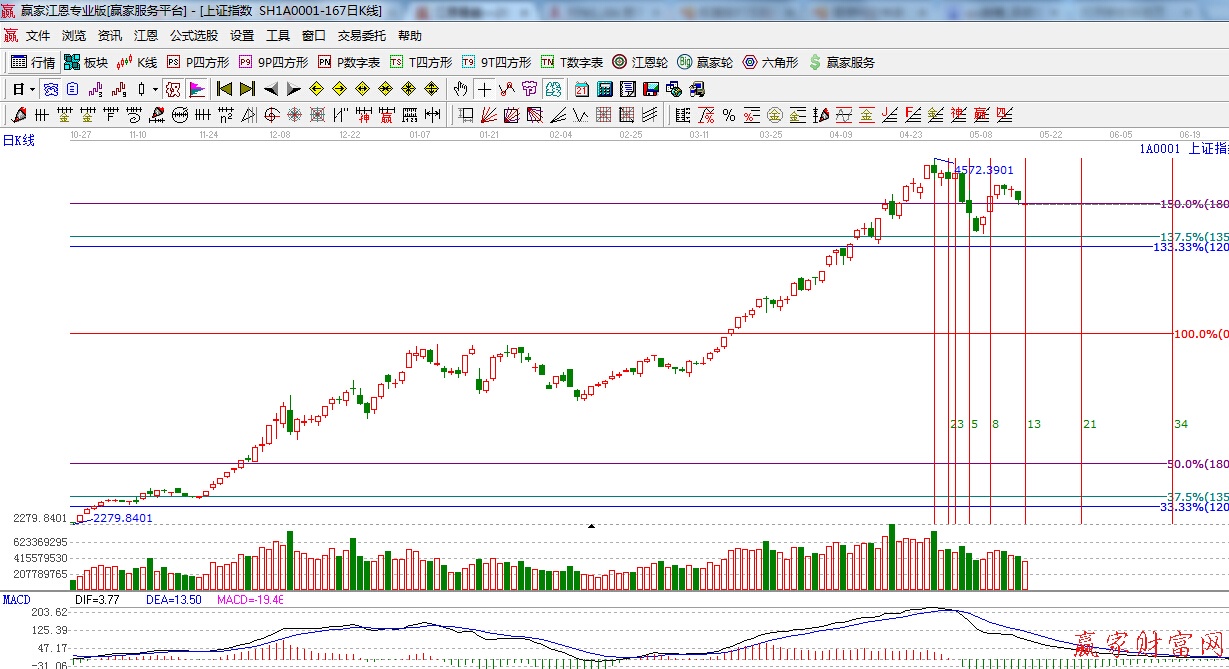The image size is (1229, 669).
Task: Open the candlestick style dropdown arrow
Action: [x=155, y=89]
